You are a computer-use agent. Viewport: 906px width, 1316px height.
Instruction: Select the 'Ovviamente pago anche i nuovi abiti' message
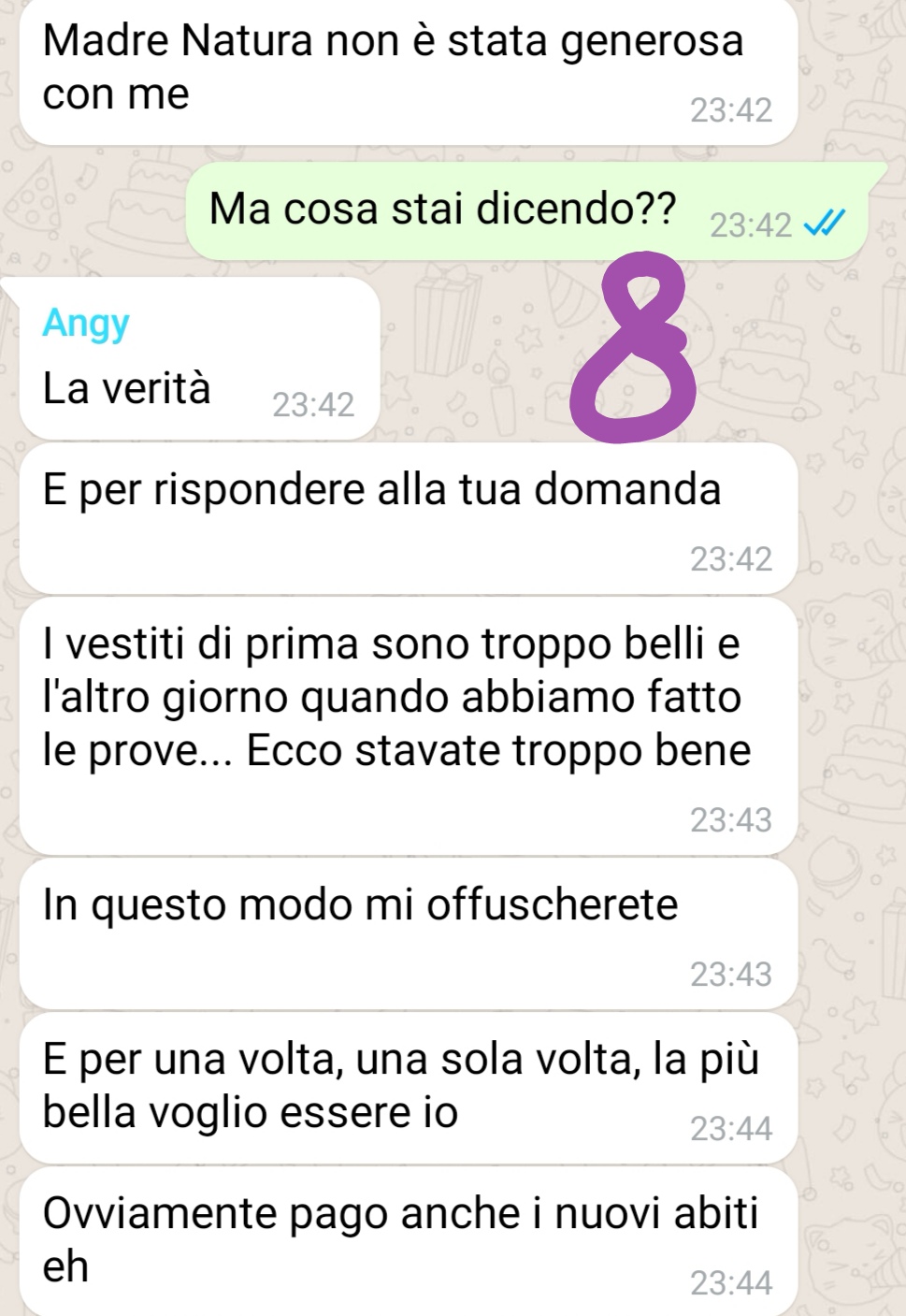409,1241
